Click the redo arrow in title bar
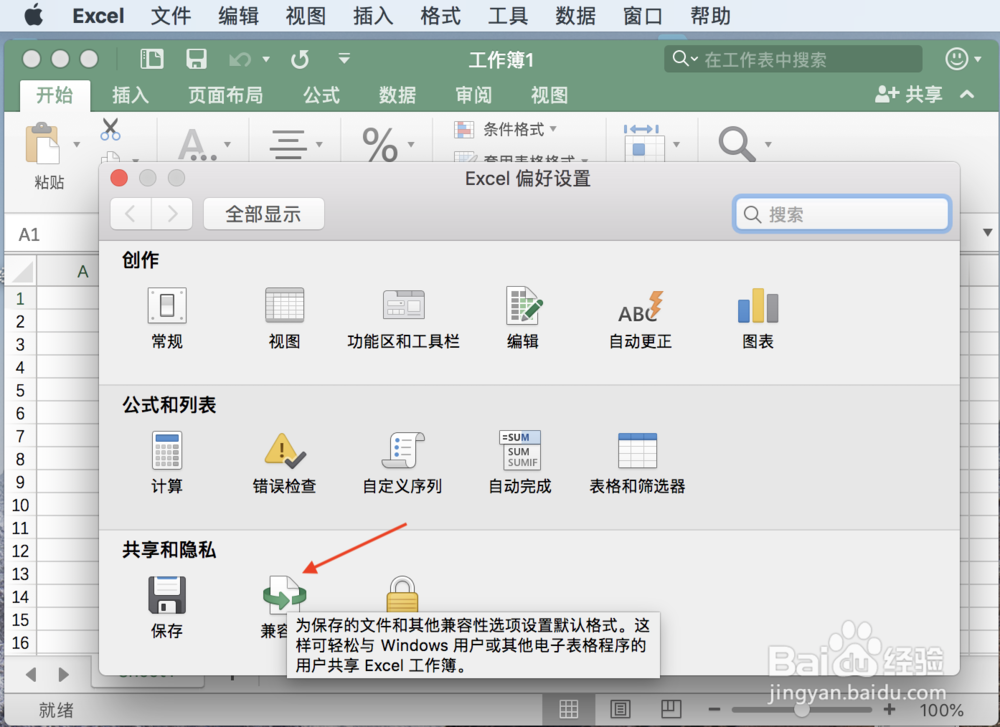 point(300,59)
